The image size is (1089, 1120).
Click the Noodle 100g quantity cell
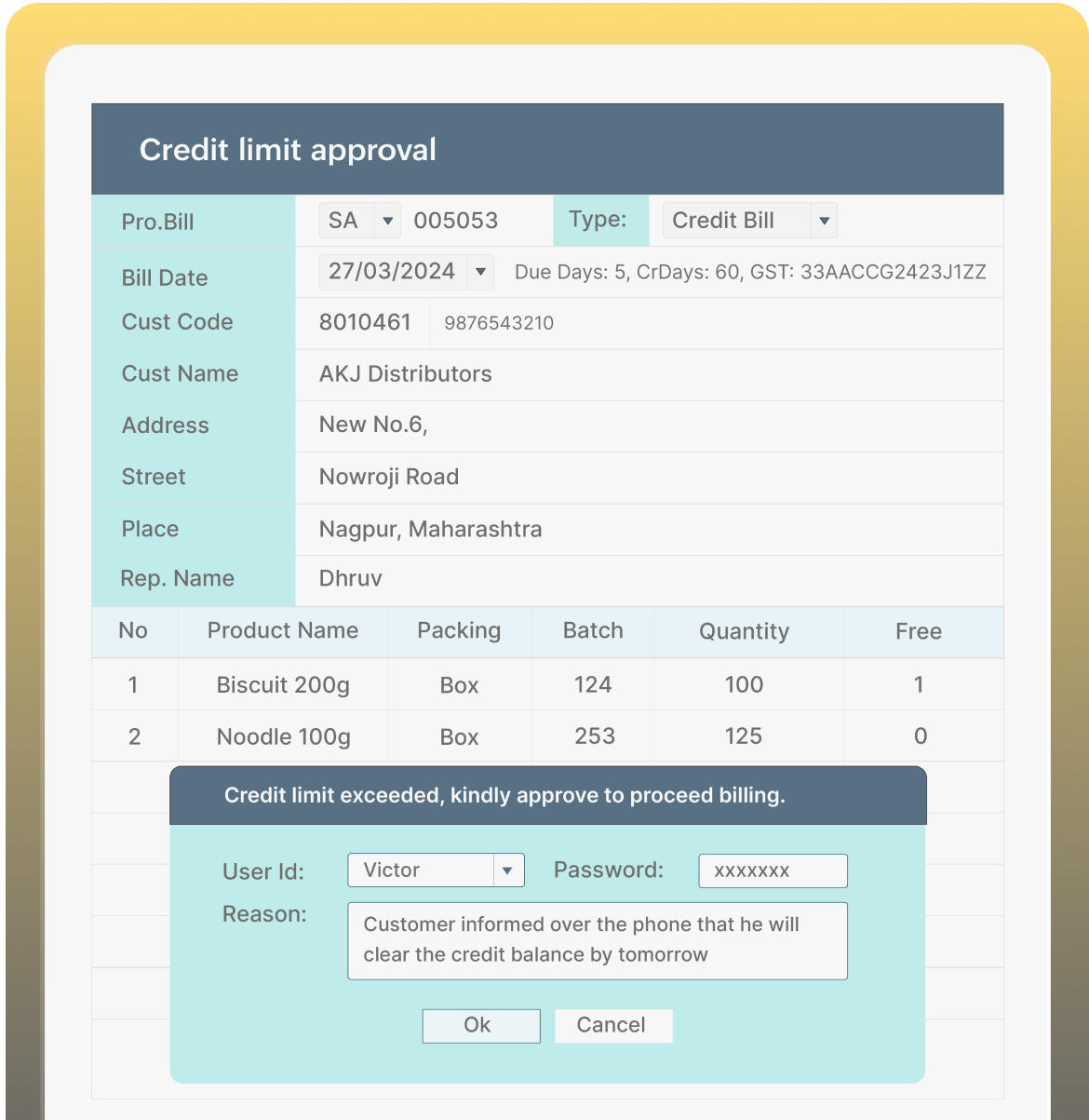pos(744,735)
